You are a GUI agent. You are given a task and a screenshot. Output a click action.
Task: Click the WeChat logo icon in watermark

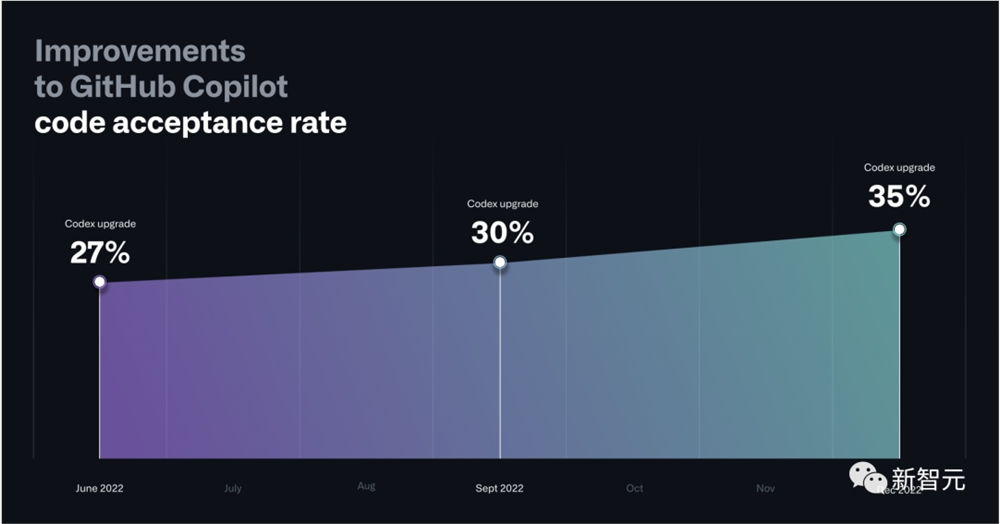pos(867,478)
